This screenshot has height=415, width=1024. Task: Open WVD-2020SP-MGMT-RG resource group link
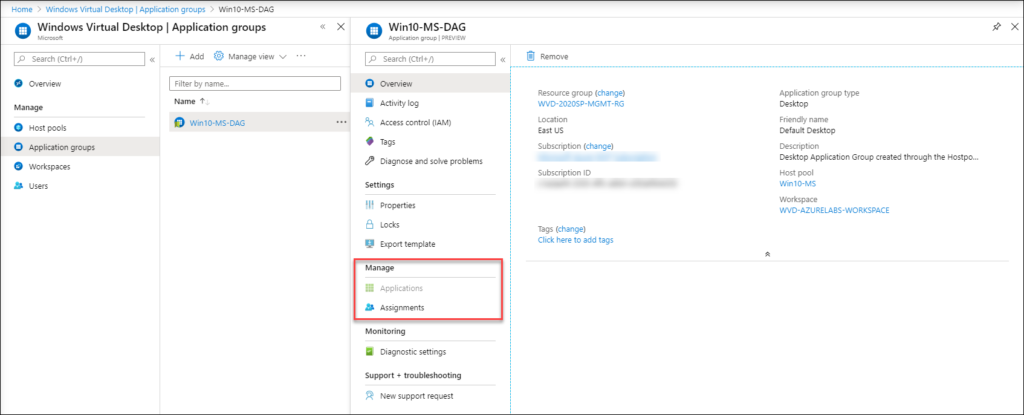point(581,103)
